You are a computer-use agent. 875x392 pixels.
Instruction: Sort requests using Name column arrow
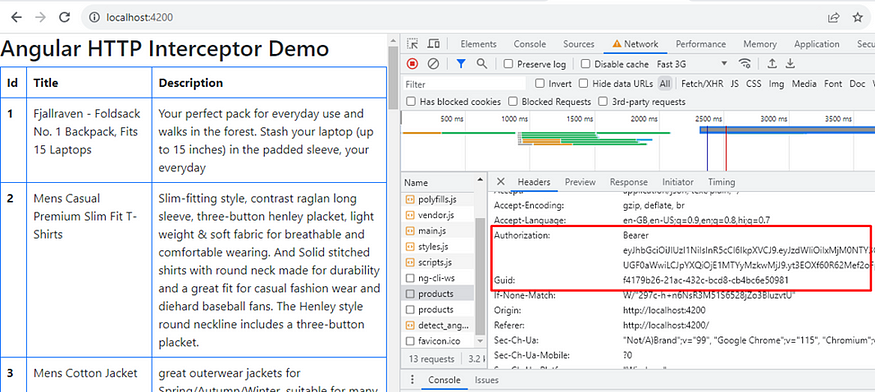coord(480,180)
